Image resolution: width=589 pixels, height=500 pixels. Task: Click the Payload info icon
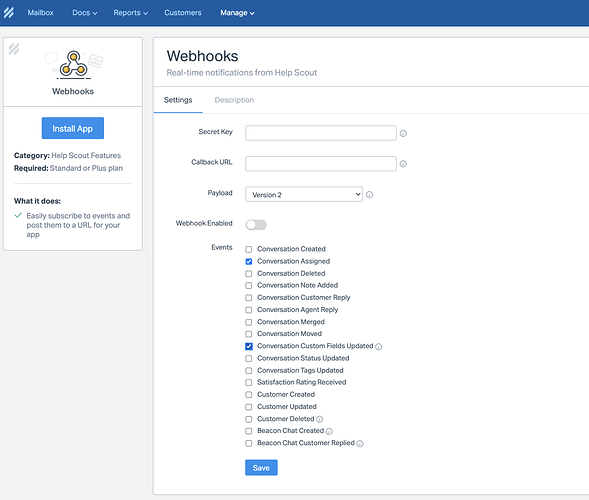pyautogui.click(x=370, y=195)
